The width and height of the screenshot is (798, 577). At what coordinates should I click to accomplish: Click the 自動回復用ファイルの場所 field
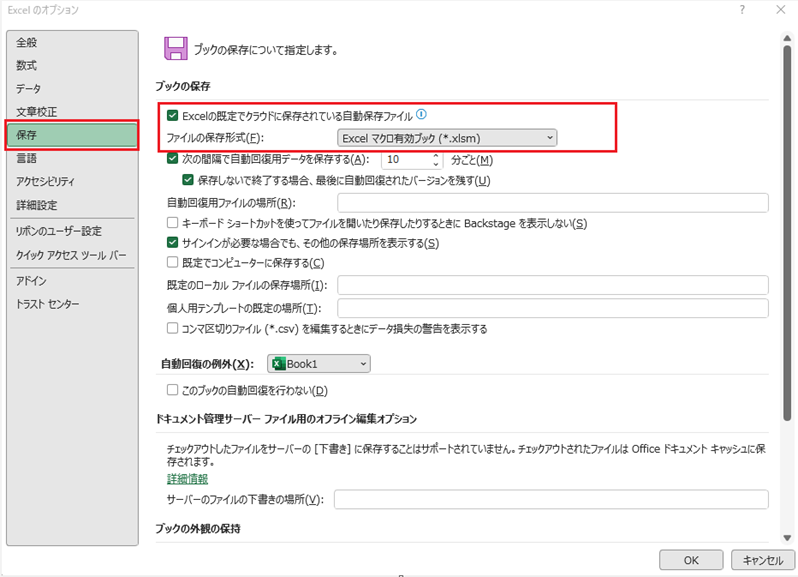tap(553, 203)
